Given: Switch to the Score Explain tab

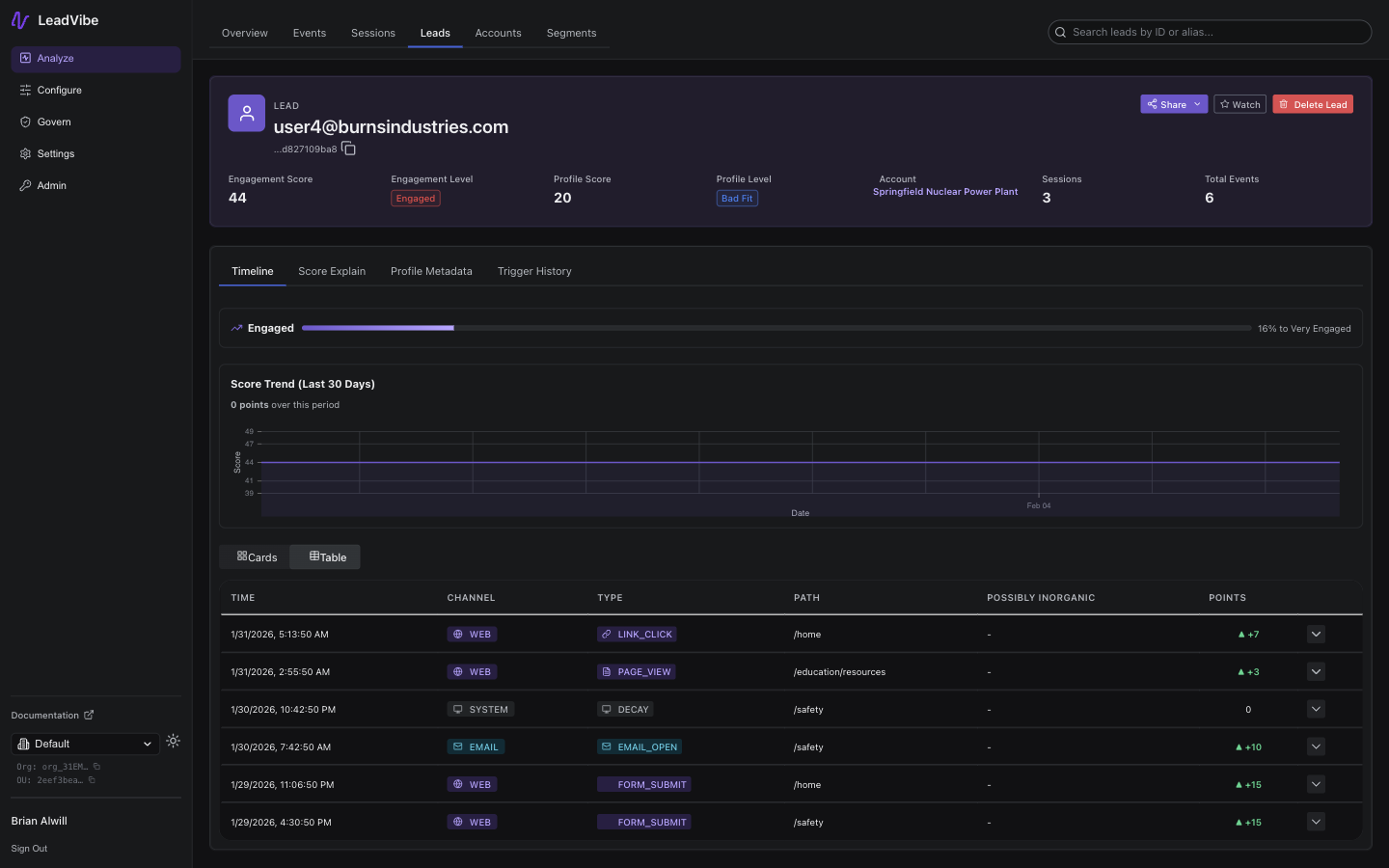Looking at the screenshot, I should (332, 271).
